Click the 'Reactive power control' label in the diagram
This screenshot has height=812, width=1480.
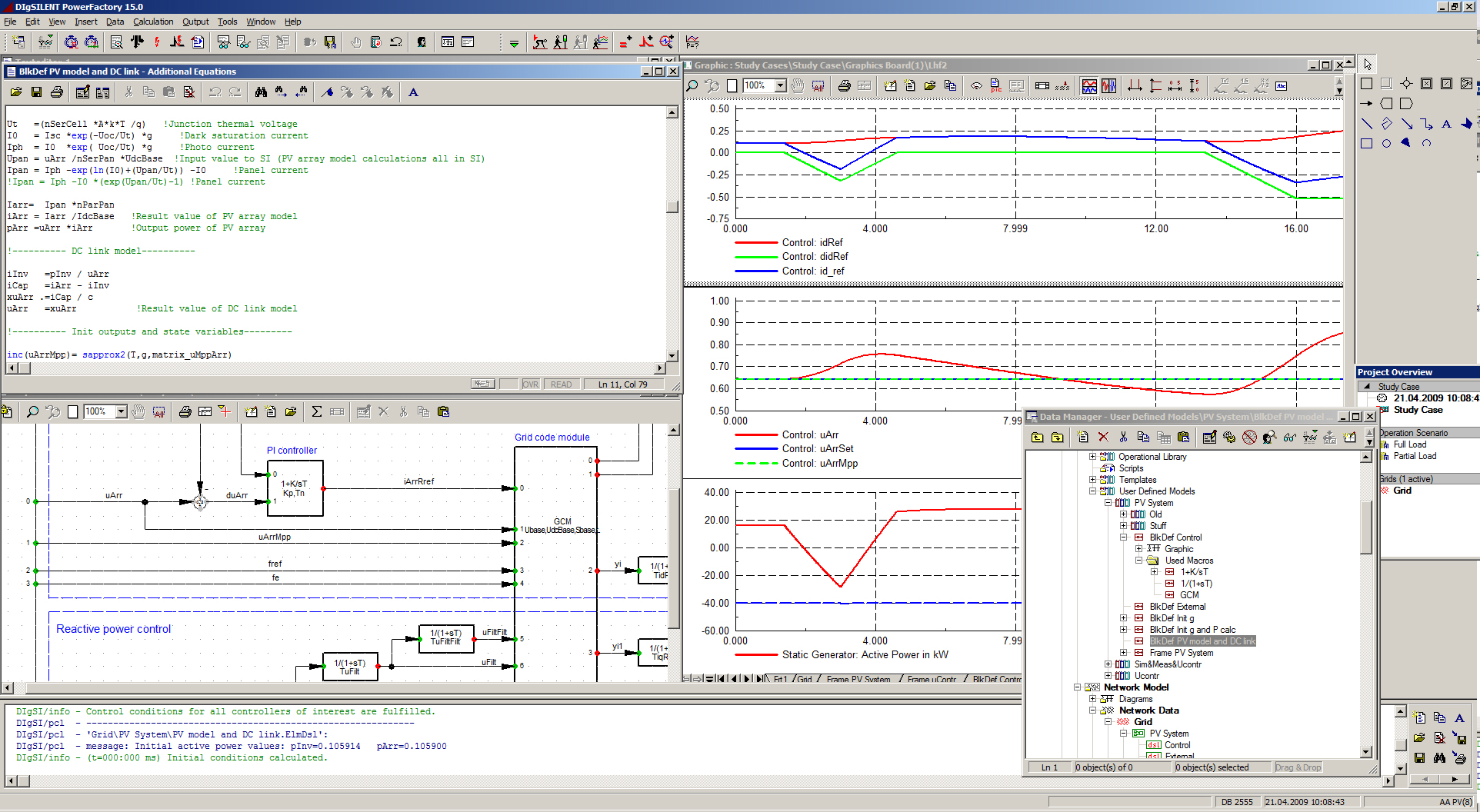click(113, 629)
